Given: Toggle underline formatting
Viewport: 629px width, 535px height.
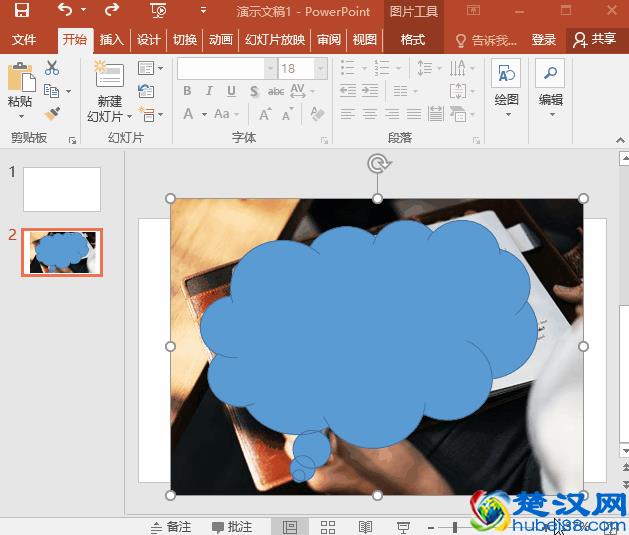Looking at the screenshot, I should click(231, 91).
